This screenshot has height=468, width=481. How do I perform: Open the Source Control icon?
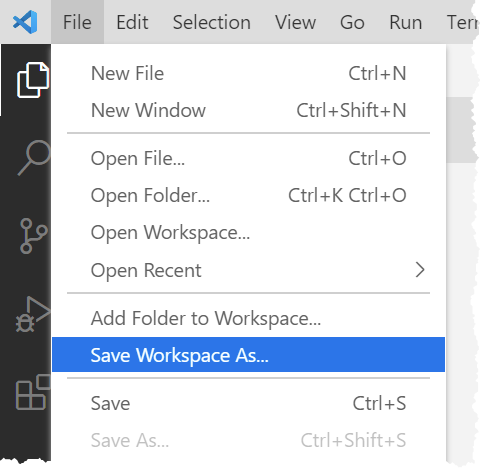(33, 236)
